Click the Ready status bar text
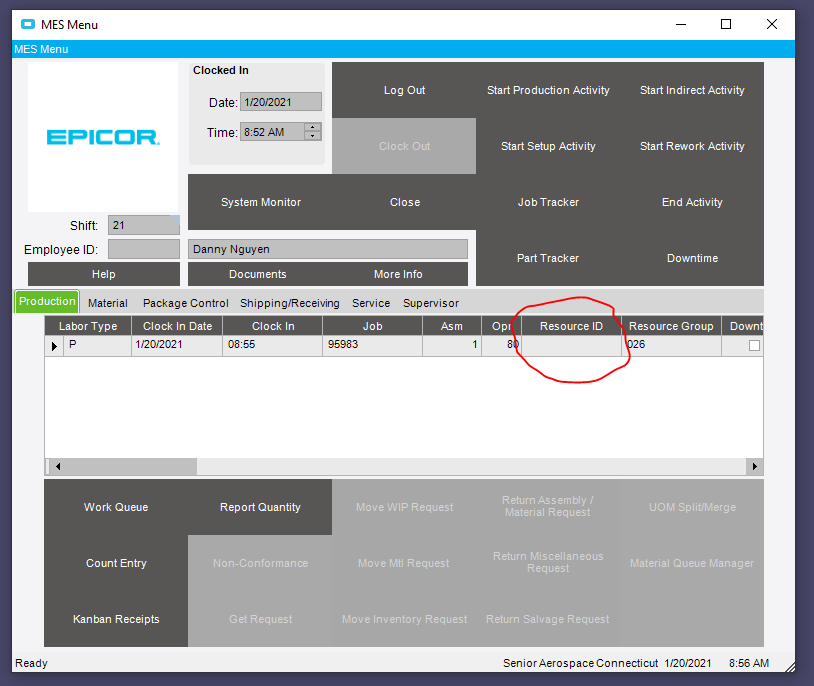This screenshot has width=814, height=686. click(x=31, y=663)
